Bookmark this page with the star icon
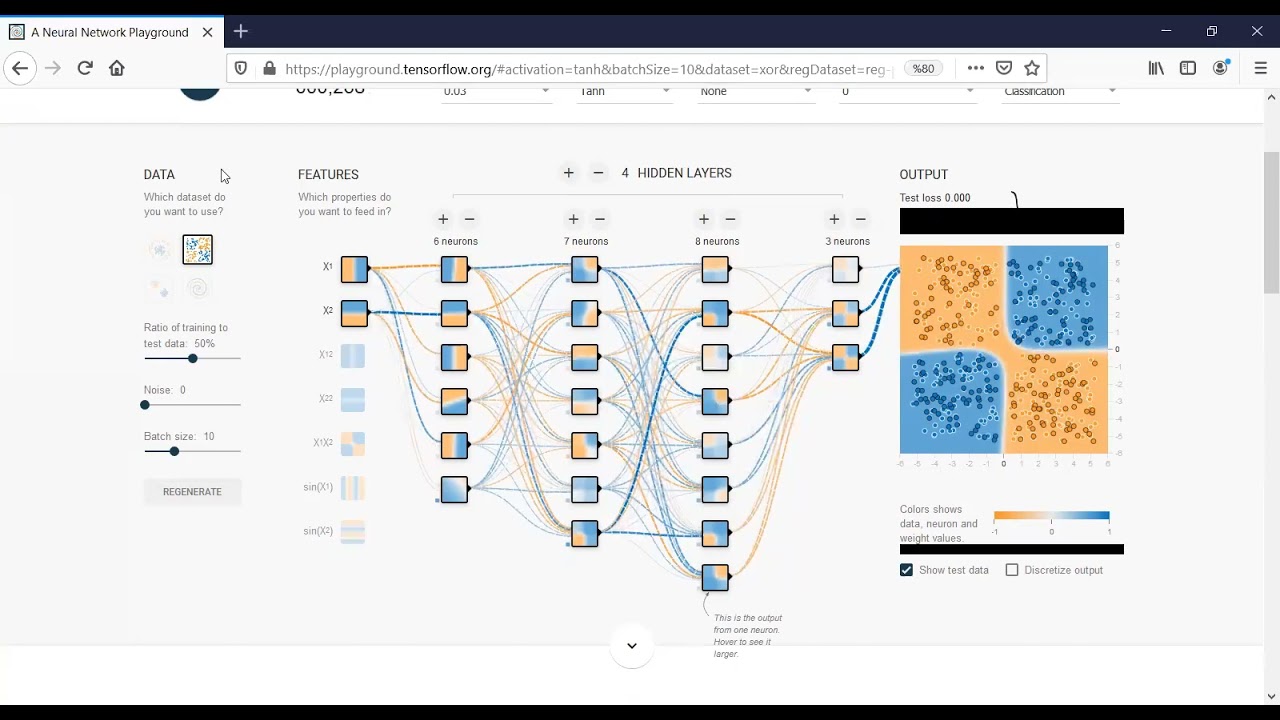The height and width of the screenshot is (720, 1280). (1032, 68)
